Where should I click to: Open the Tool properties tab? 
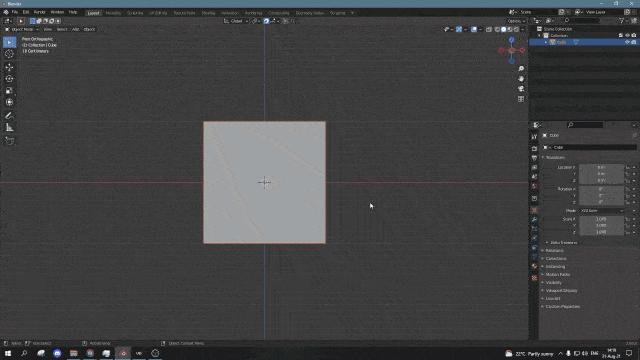534,137
